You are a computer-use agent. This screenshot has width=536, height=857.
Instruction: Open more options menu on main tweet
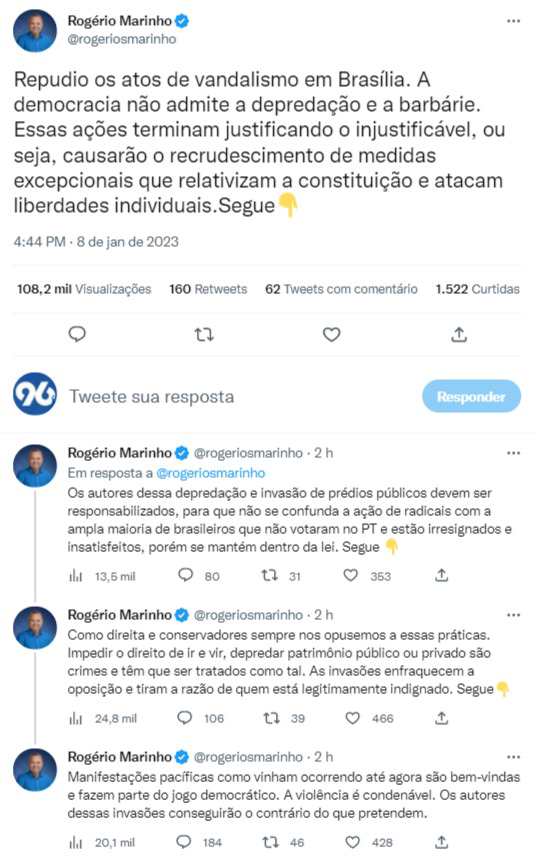pyautogui.click(x=513, y=21)
